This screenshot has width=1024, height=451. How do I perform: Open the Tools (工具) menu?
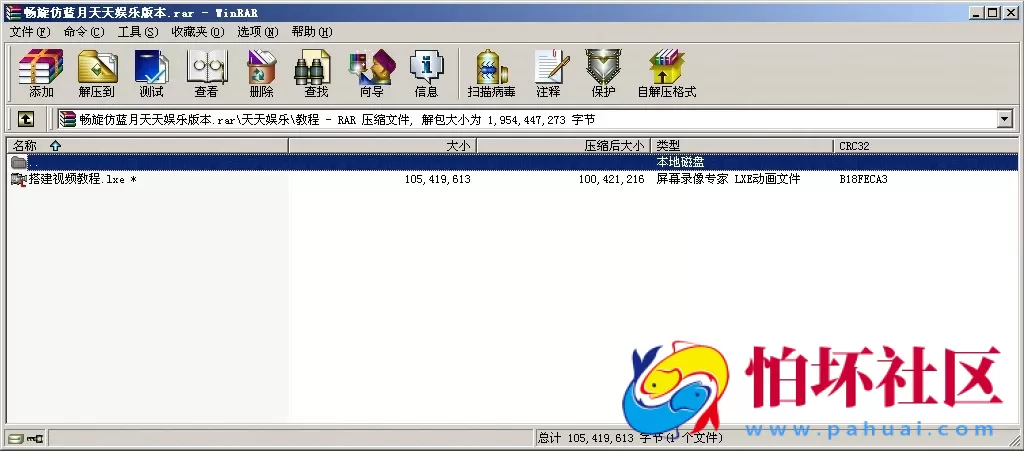pyautogui.click(x=138, y=32)
